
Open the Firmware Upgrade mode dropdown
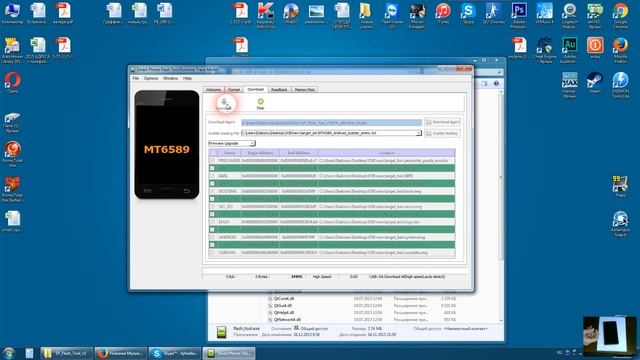pyautogui.click(x=232, y=143)
